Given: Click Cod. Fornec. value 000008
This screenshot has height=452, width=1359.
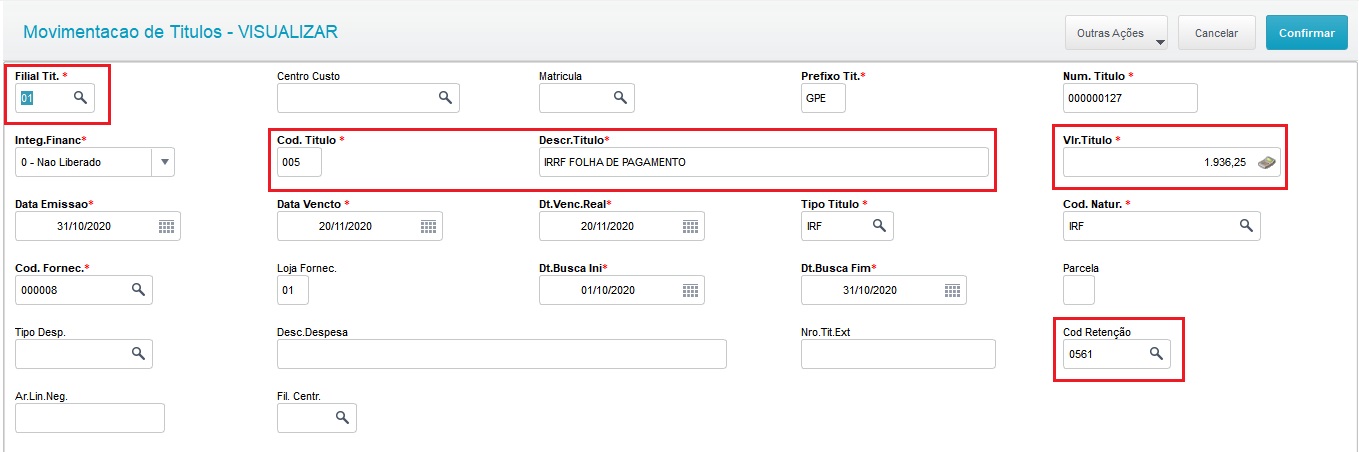Looking at the screenshot, I should pos(37,291).
